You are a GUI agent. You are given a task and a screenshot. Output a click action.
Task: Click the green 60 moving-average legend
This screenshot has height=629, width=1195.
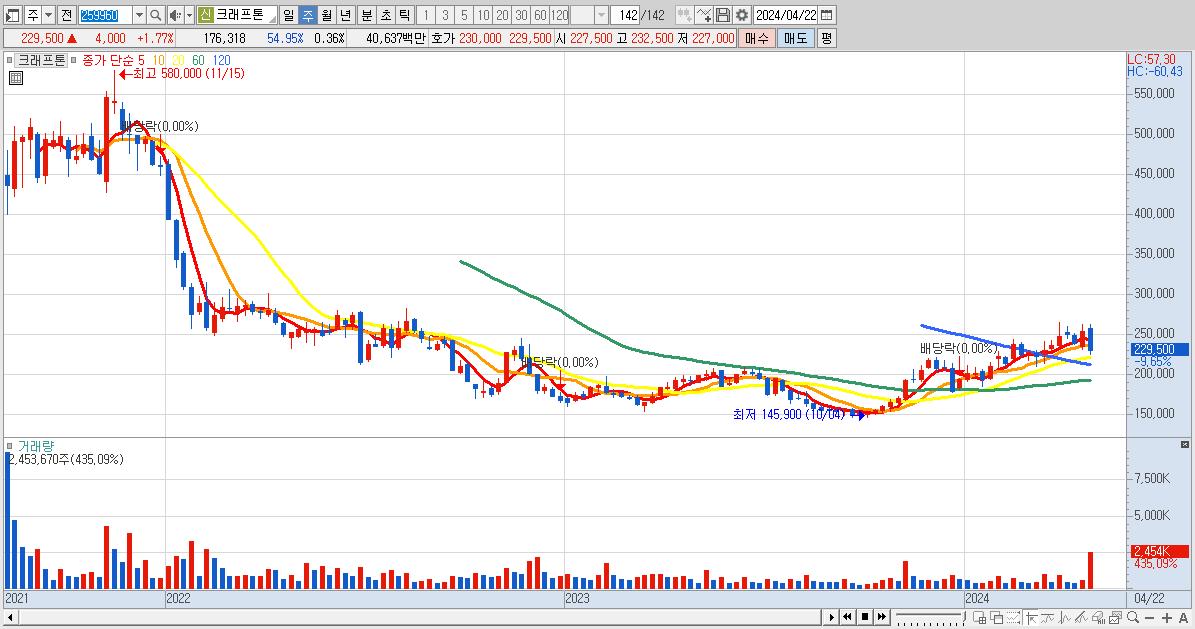(x=198, y=60)
